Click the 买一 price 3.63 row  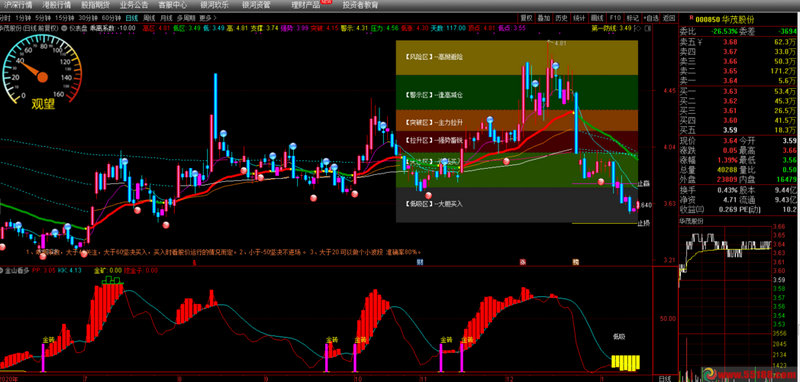coord(738,91)
